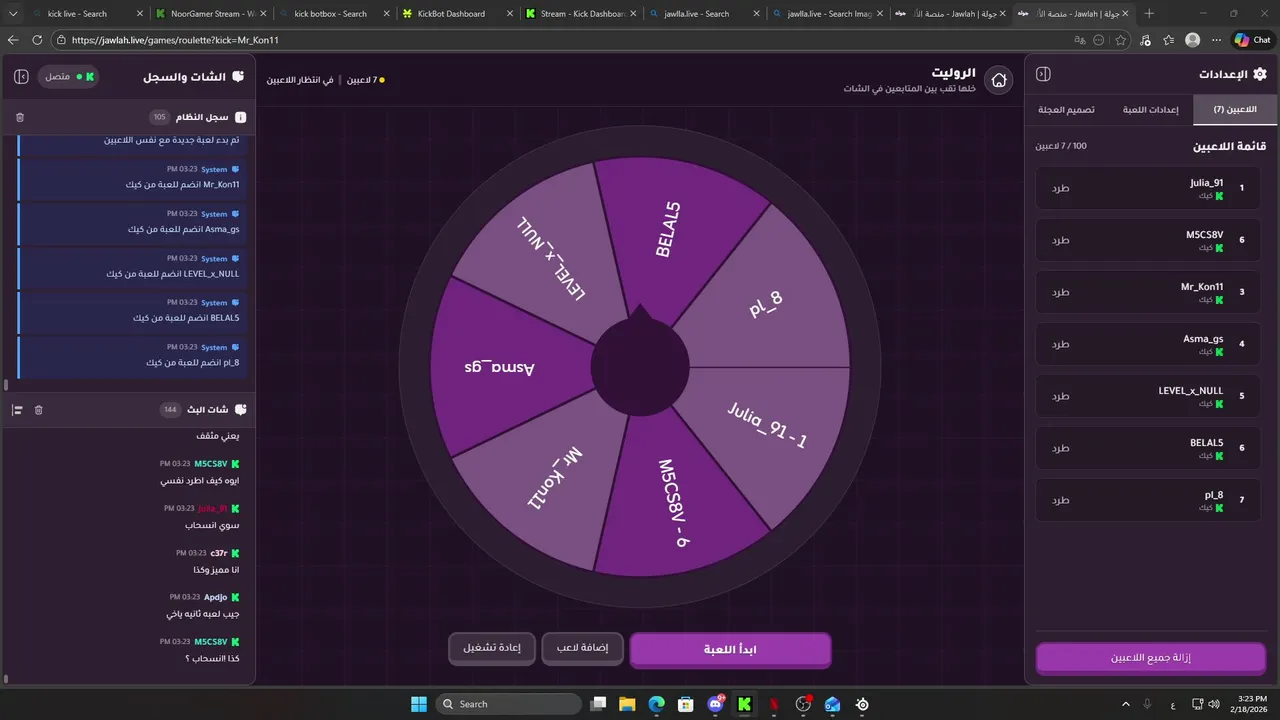
Task: Clear stream chat with its trash icon
Action: (x=39, y=410)
